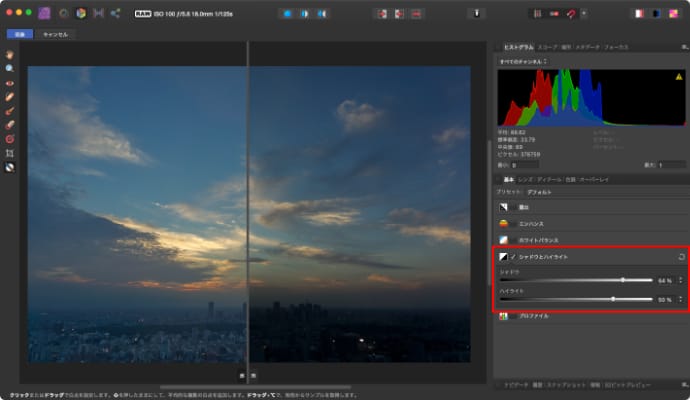Click the シャドウ percentage stepper arrows
Screen dimensions: 690x400
[x=681, y=281]
